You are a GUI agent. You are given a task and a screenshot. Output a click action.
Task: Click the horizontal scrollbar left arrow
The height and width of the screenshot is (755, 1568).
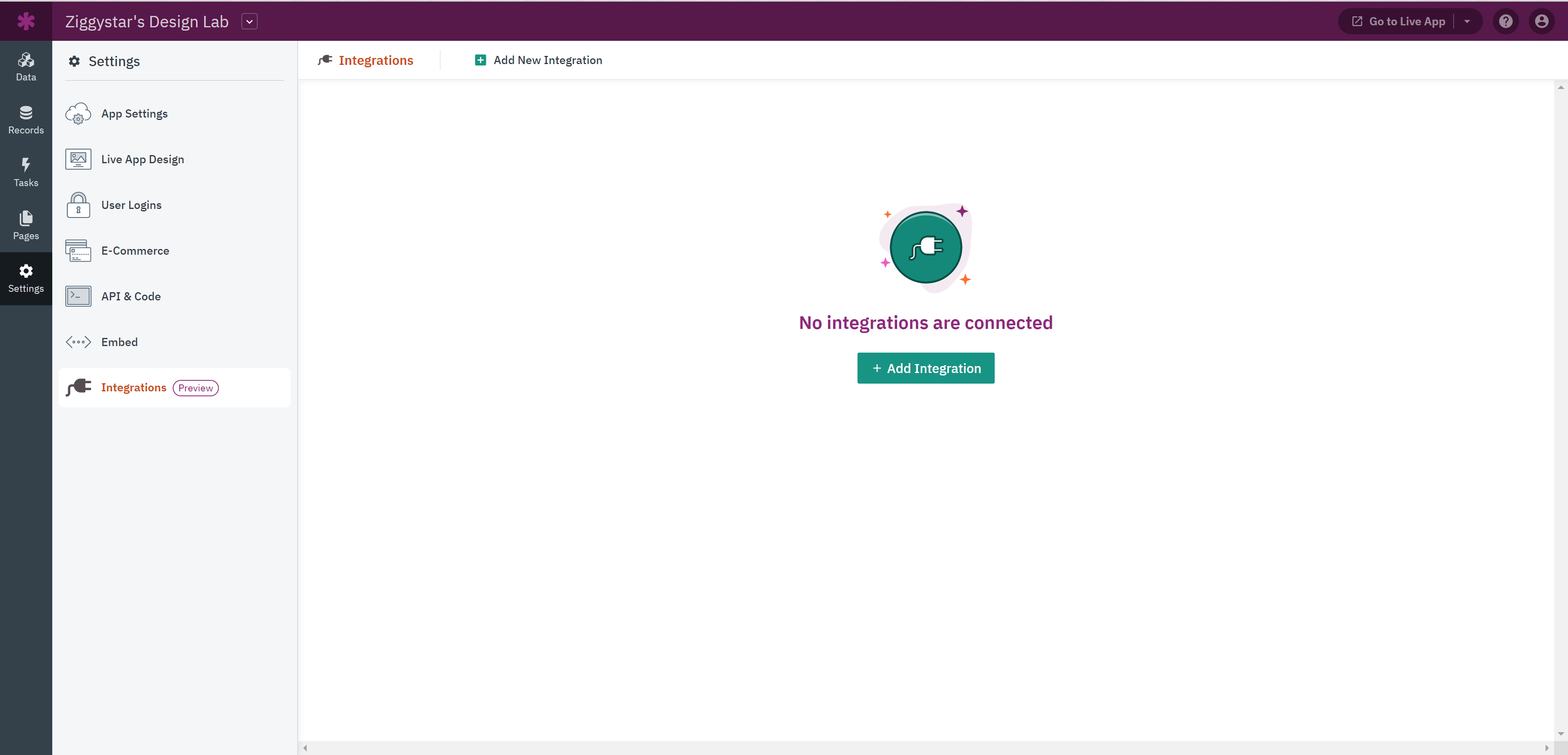tap(305, 748)
